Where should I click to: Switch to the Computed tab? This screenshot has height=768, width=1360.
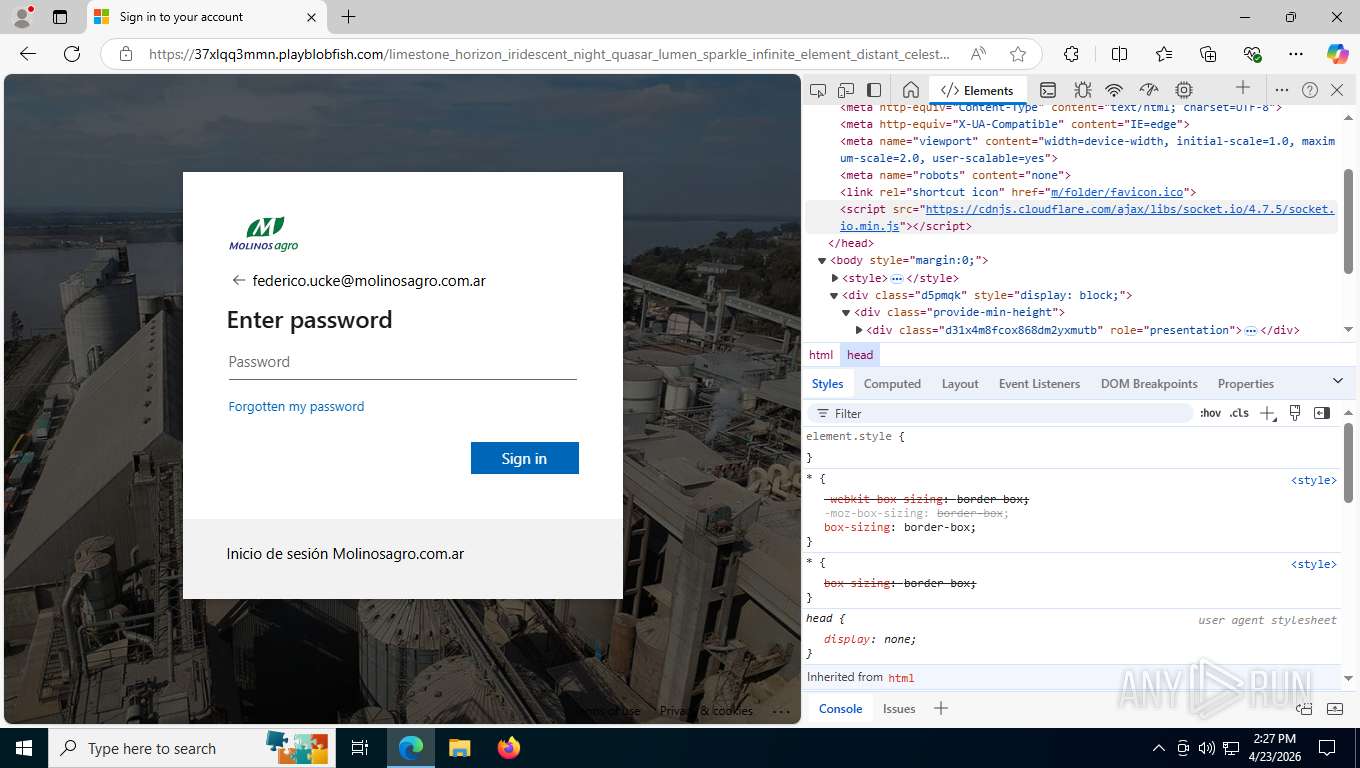[892, 384]
